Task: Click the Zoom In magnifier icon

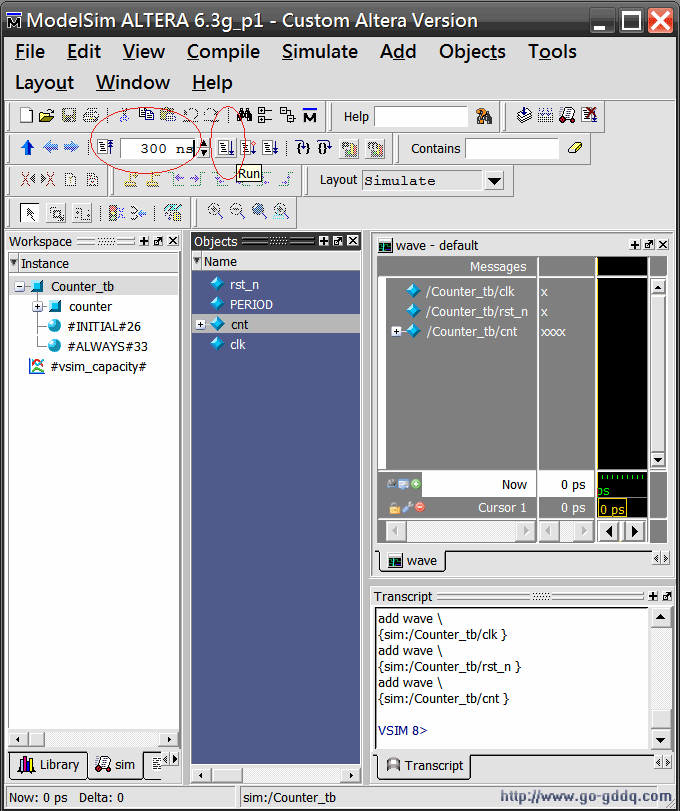Action: point(215,211)
